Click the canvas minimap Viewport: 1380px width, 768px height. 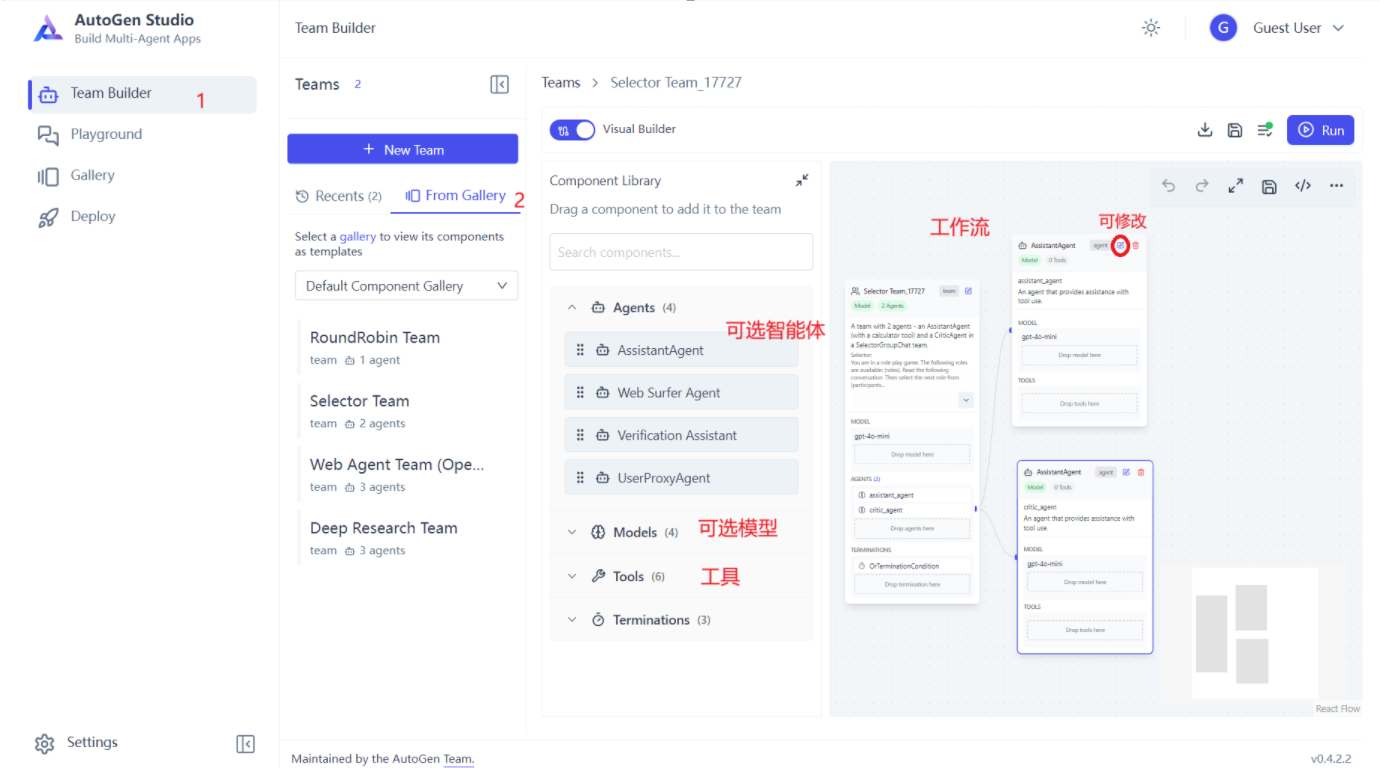[1254, 632]
